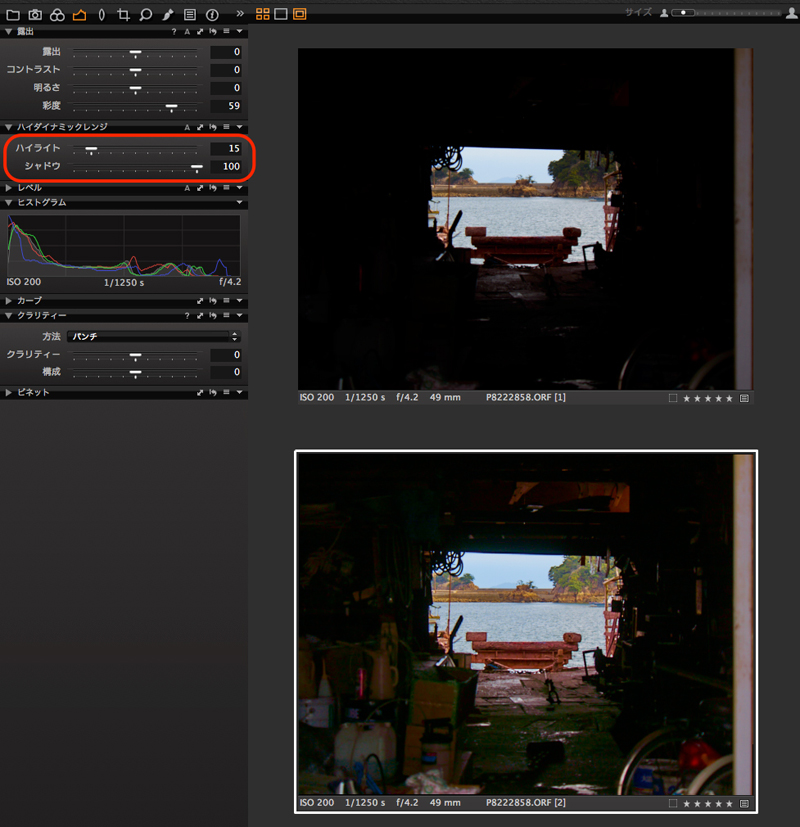The width and height of the screenshot is (800, 827).
Task: Open the 方法 dropdown showing パンチ
Action: [153, 337]
